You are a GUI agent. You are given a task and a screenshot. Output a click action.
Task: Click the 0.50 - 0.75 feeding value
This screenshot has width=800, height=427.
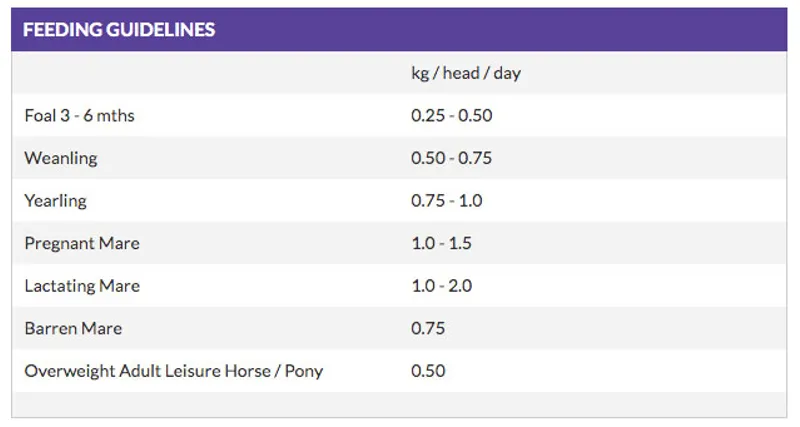452,158
